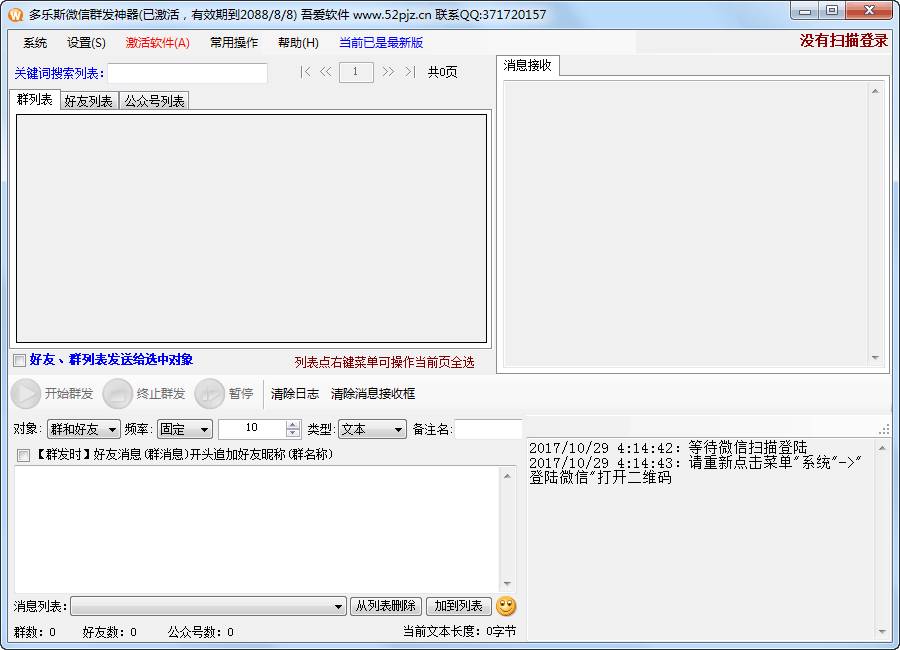This screenshot has height=650, width=900.
Task: Open the smiley emoji picker
Action: pos(506,606)
